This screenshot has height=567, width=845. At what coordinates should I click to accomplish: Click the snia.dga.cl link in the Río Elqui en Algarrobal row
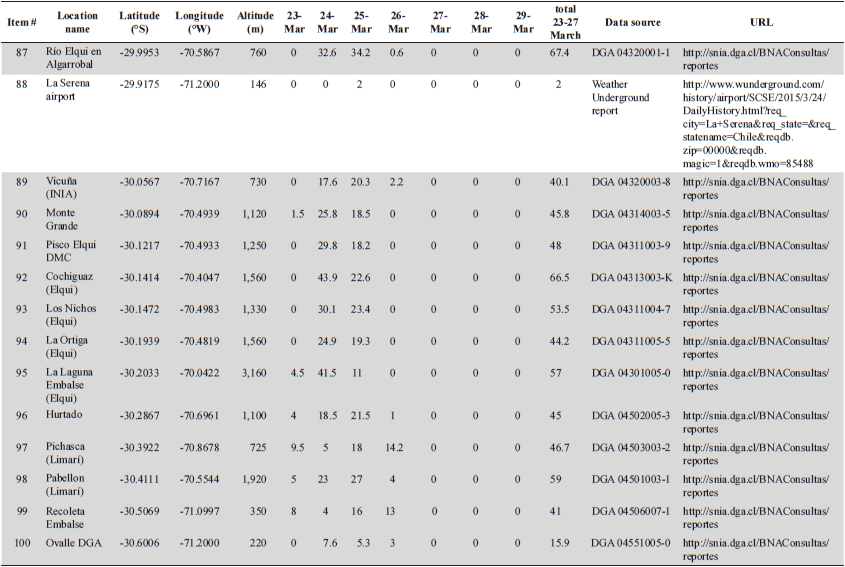pos(755,59)
